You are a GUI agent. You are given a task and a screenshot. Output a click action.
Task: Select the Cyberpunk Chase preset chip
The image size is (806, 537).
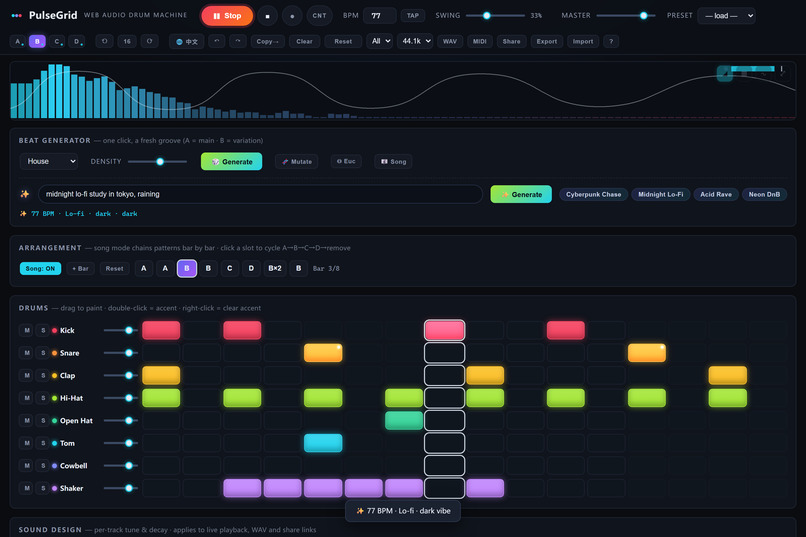(x=593, y=194)
